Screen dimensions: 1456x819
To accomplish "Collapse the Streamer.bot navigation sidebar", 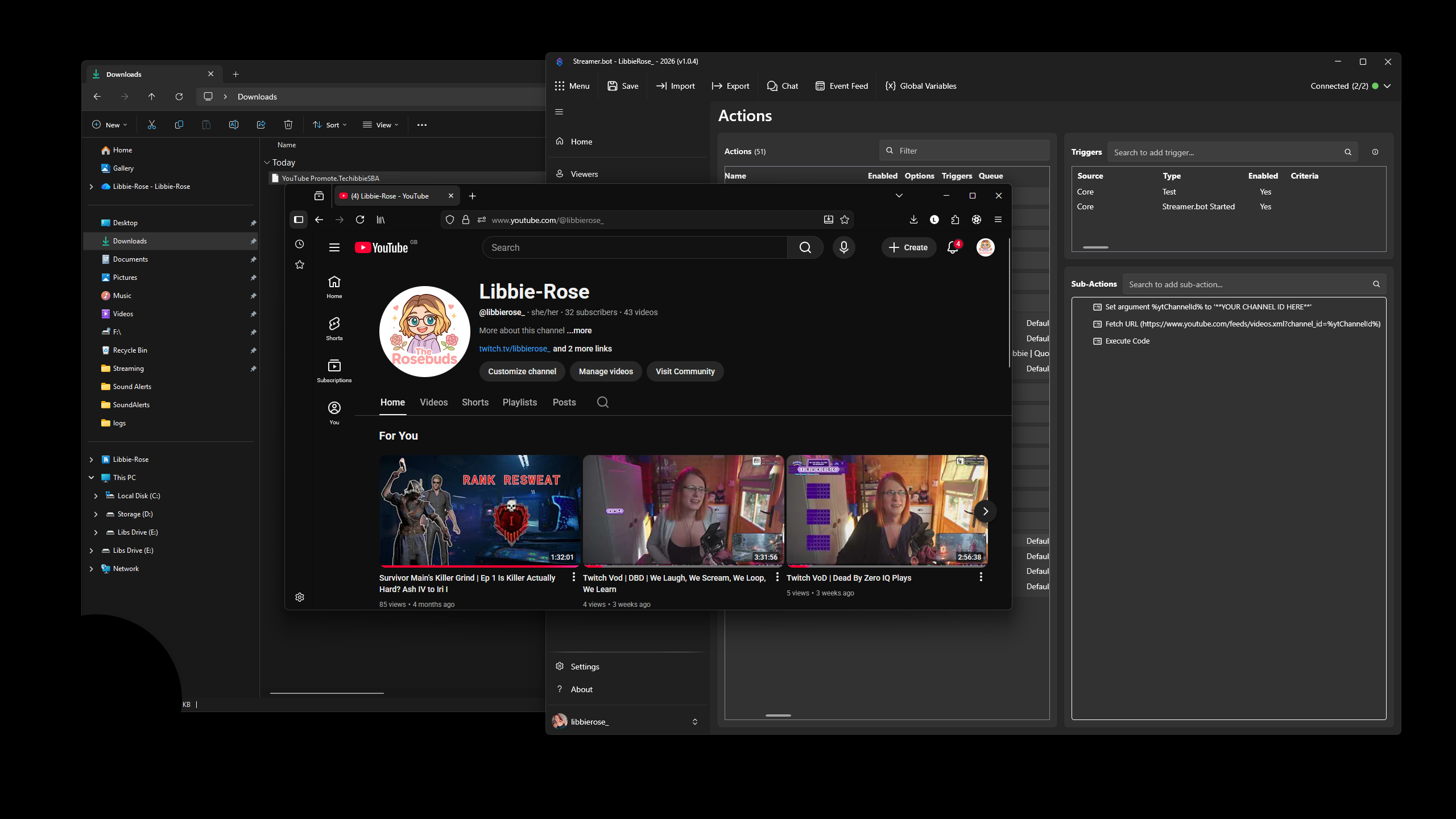I will point(559,111).
